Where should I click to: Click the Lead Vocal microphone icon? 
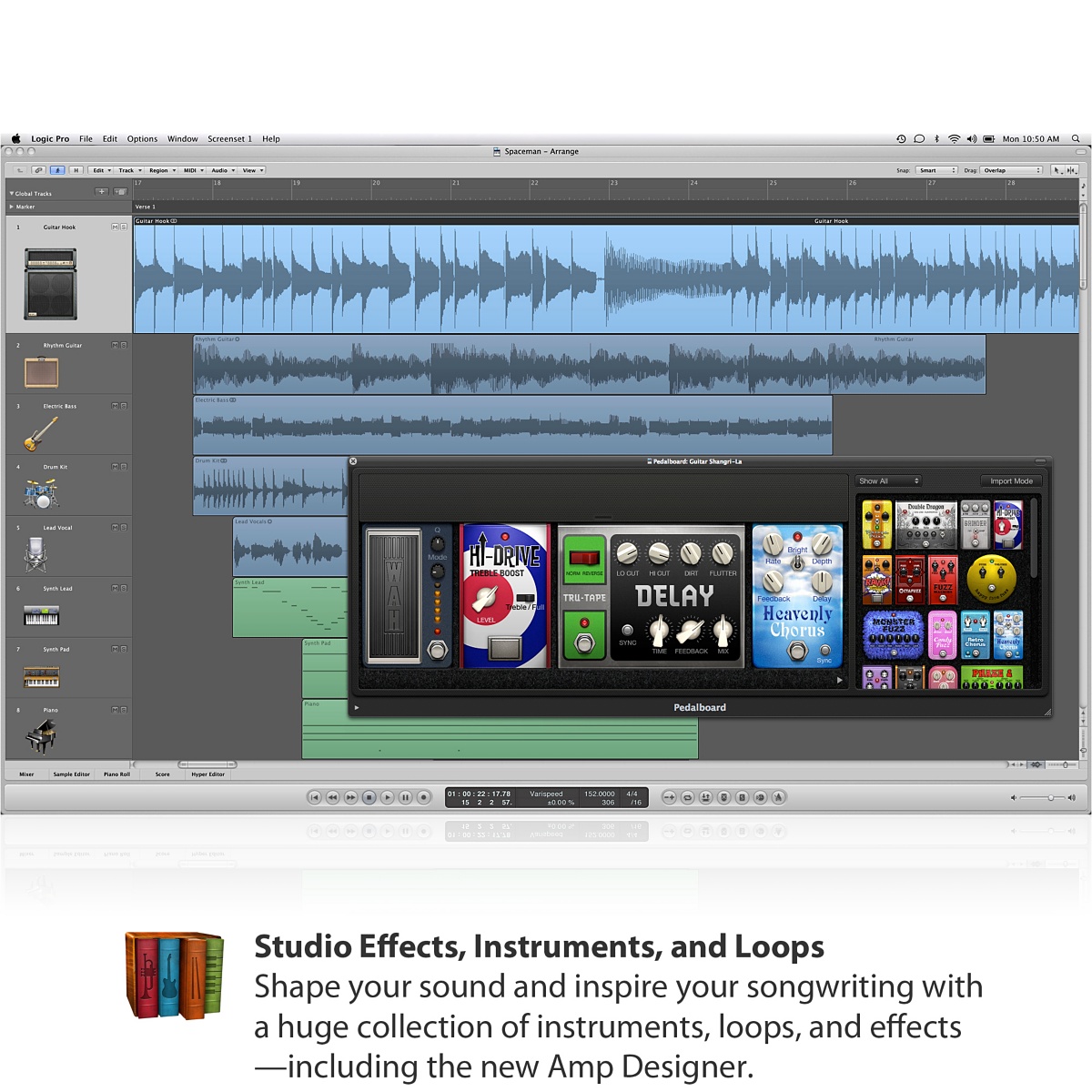[36, 554]
